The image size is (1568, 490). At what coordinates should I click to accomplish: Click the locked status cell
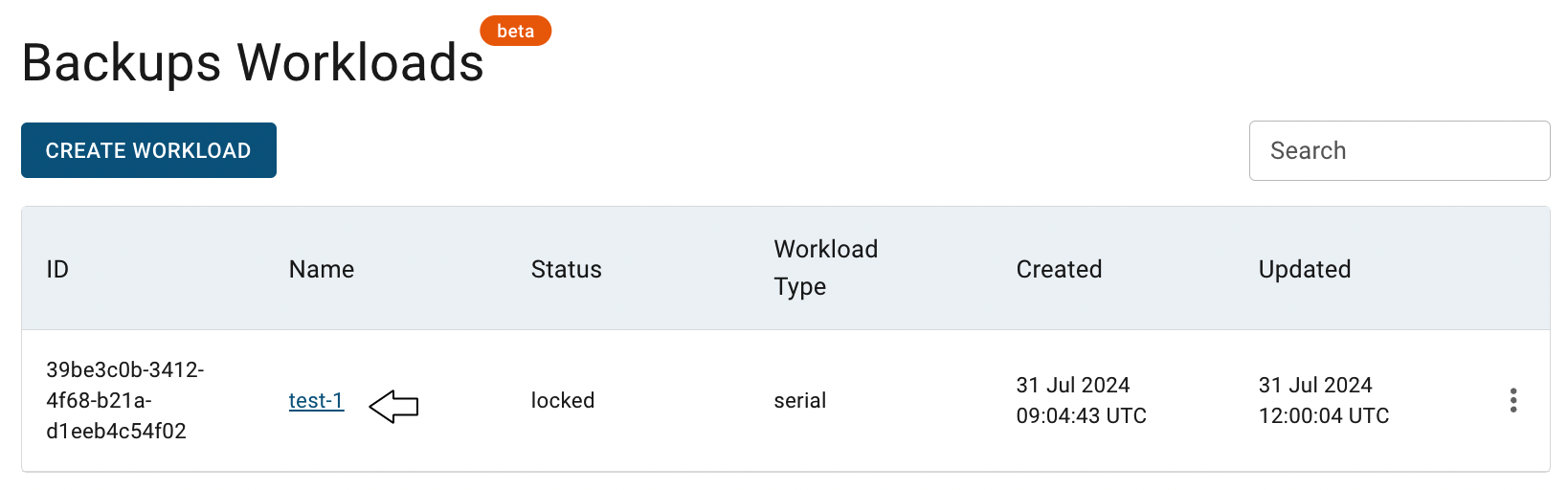563,400
